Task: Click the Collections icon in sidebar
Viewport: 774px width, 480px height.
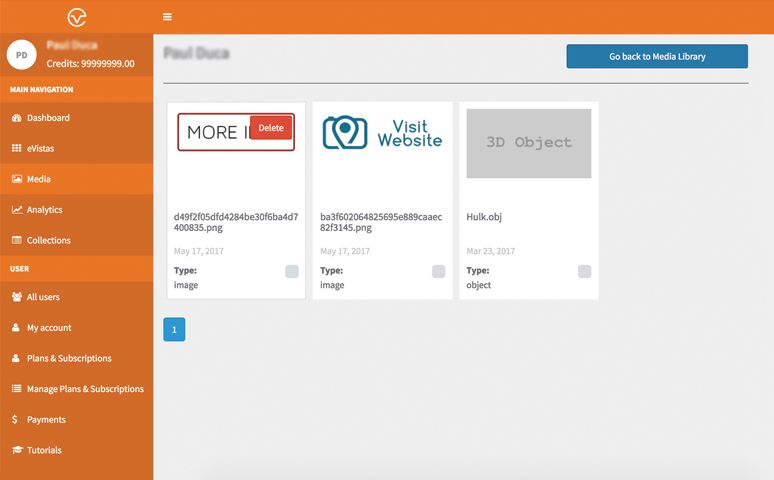Action: pos(16,241)
